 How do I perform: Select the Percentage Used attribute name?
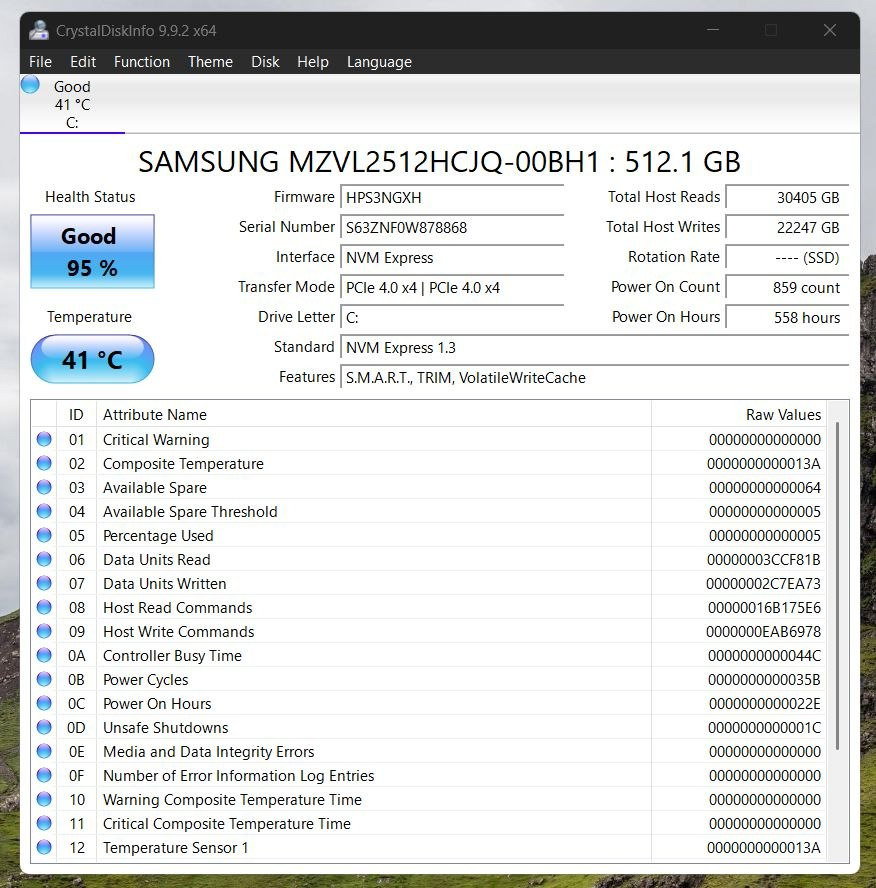pyautogui.click(x=158, y=536)
